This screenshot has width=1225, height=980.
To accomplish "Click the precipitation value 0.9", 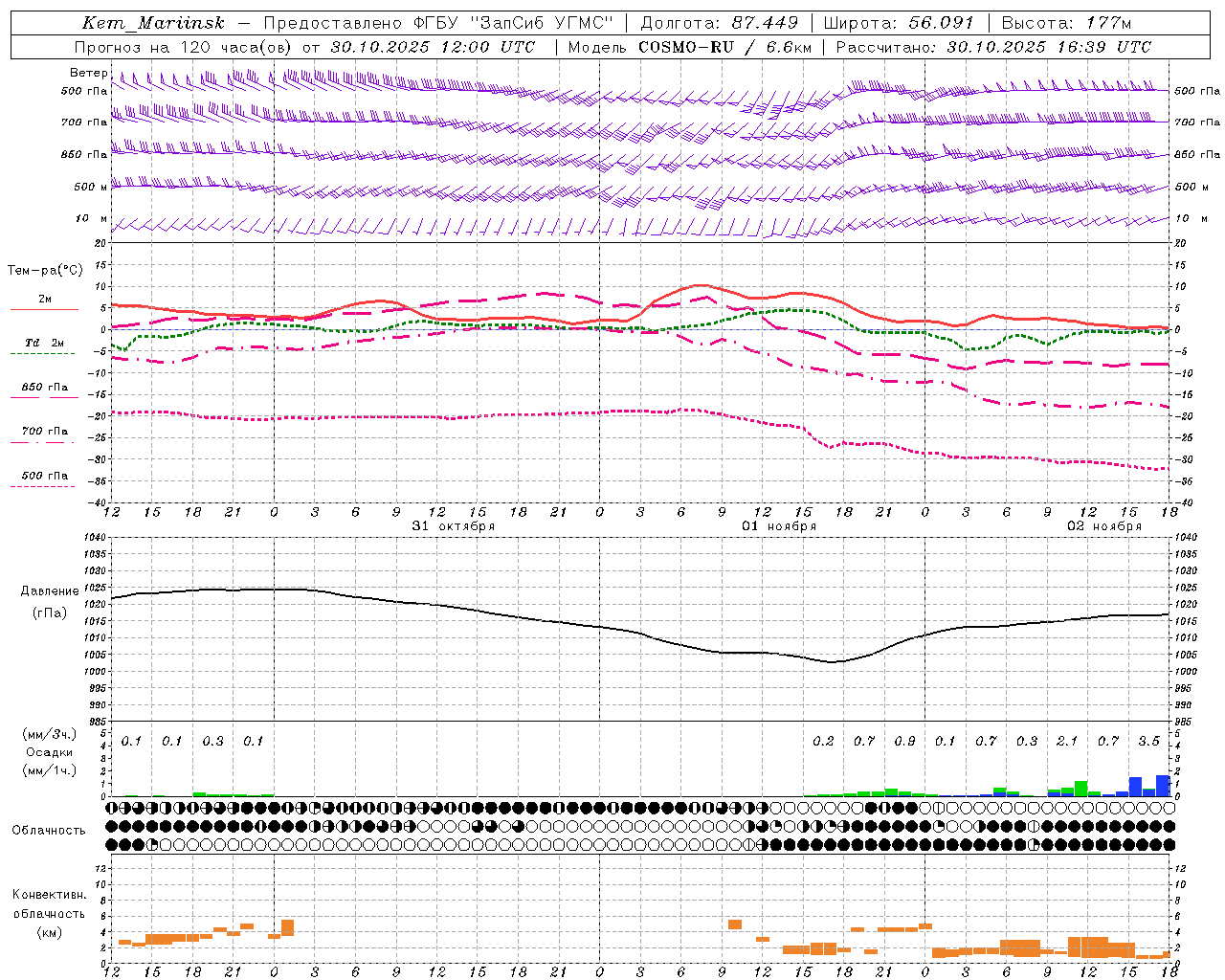I will point(904,742).
